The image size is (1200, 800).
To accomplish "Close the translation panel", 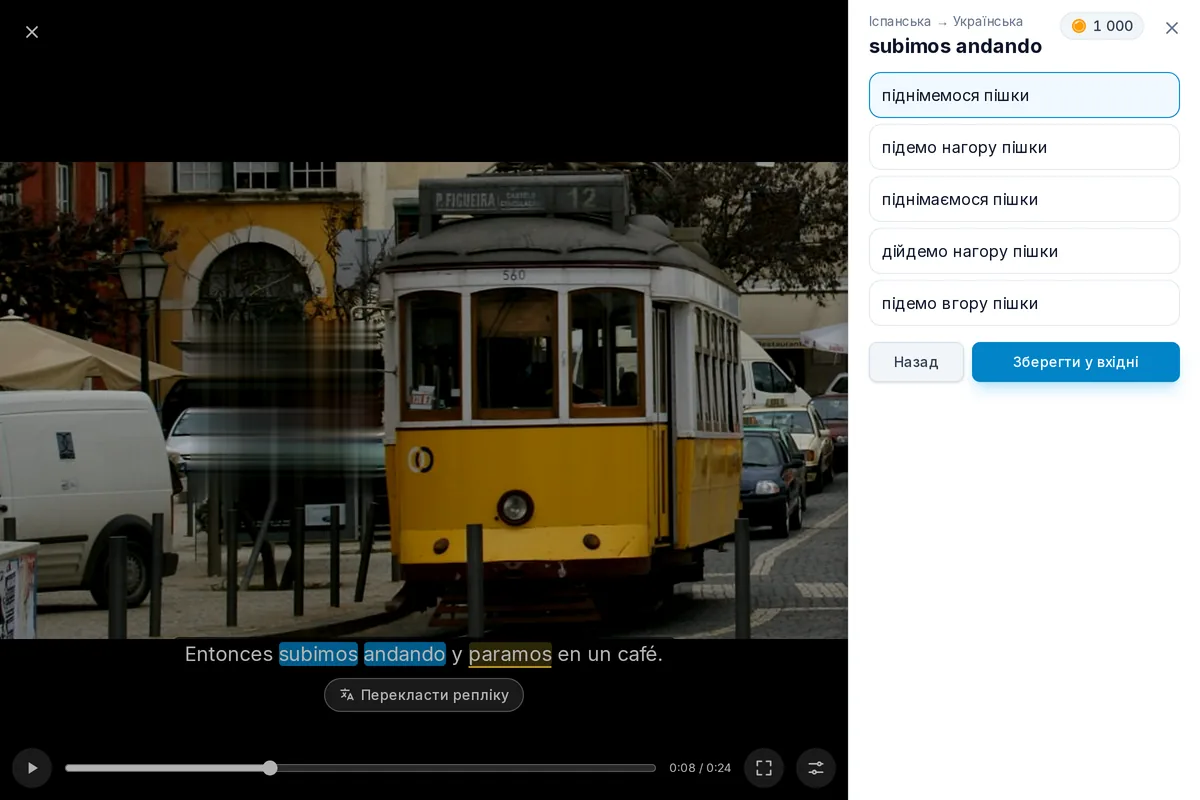I will coord(1172,28).
